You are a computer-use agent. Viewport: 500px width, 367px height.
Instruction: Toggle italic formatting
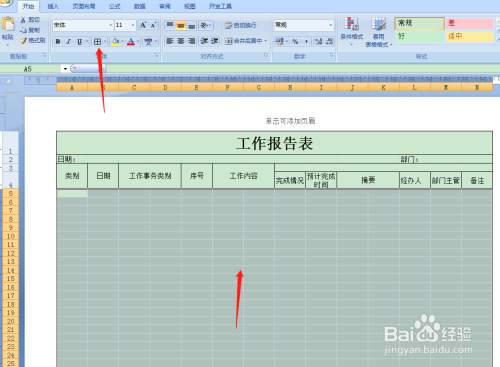68,42
